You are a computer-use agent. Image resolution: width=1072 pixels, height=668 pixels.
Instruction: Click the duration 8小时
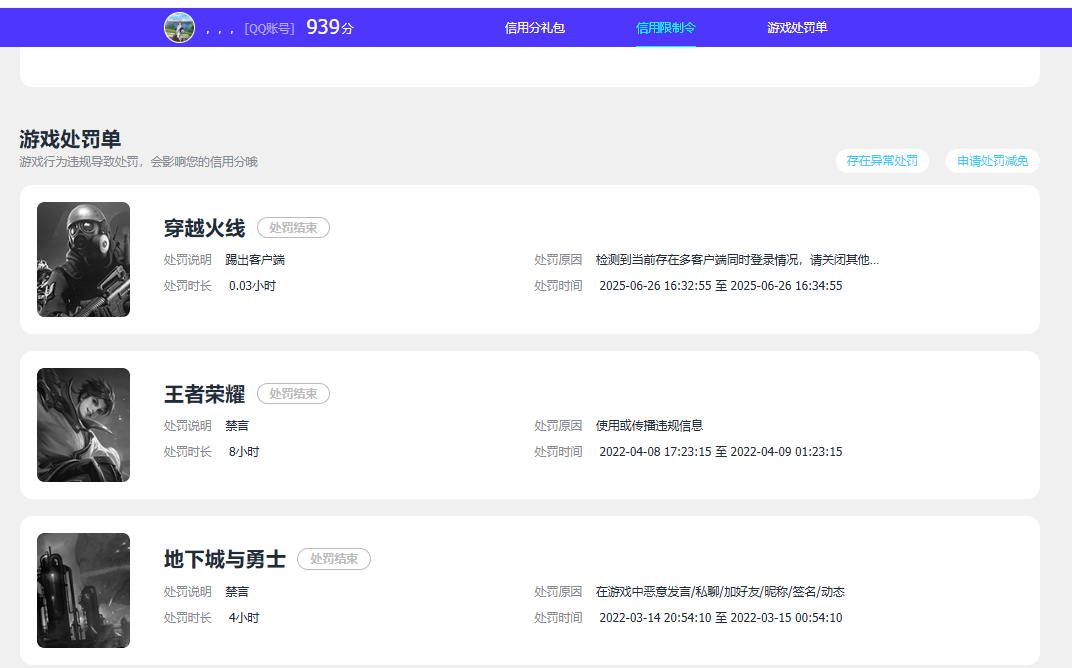(x=244, y=452)
